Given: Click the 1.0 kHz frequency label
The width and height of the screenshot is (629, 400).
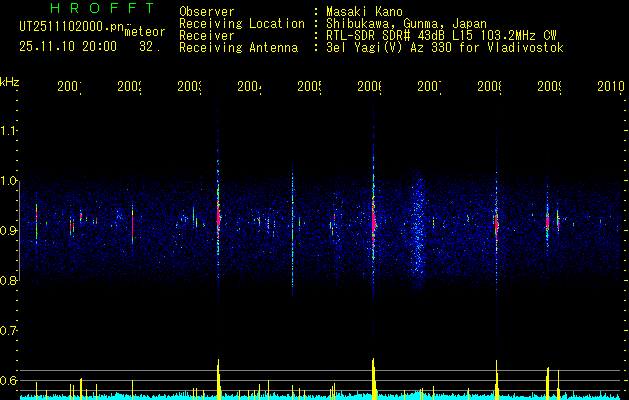Looking at the screenshot, I should [x=9, y=181].
